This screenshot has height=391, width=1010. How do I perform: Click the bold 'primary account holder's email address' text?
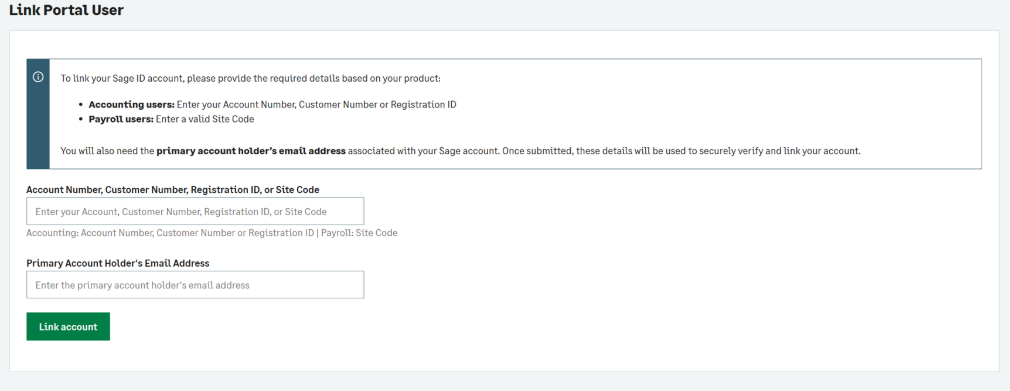251,151
